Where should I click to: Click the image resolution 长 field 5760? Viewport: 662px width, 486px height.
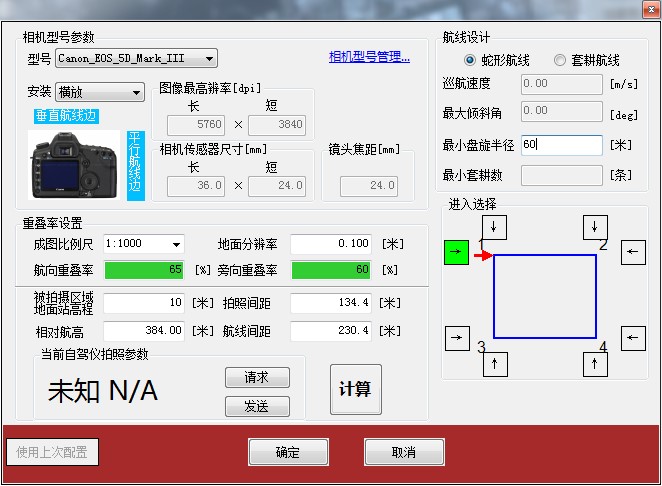click(x=196, y=125)
